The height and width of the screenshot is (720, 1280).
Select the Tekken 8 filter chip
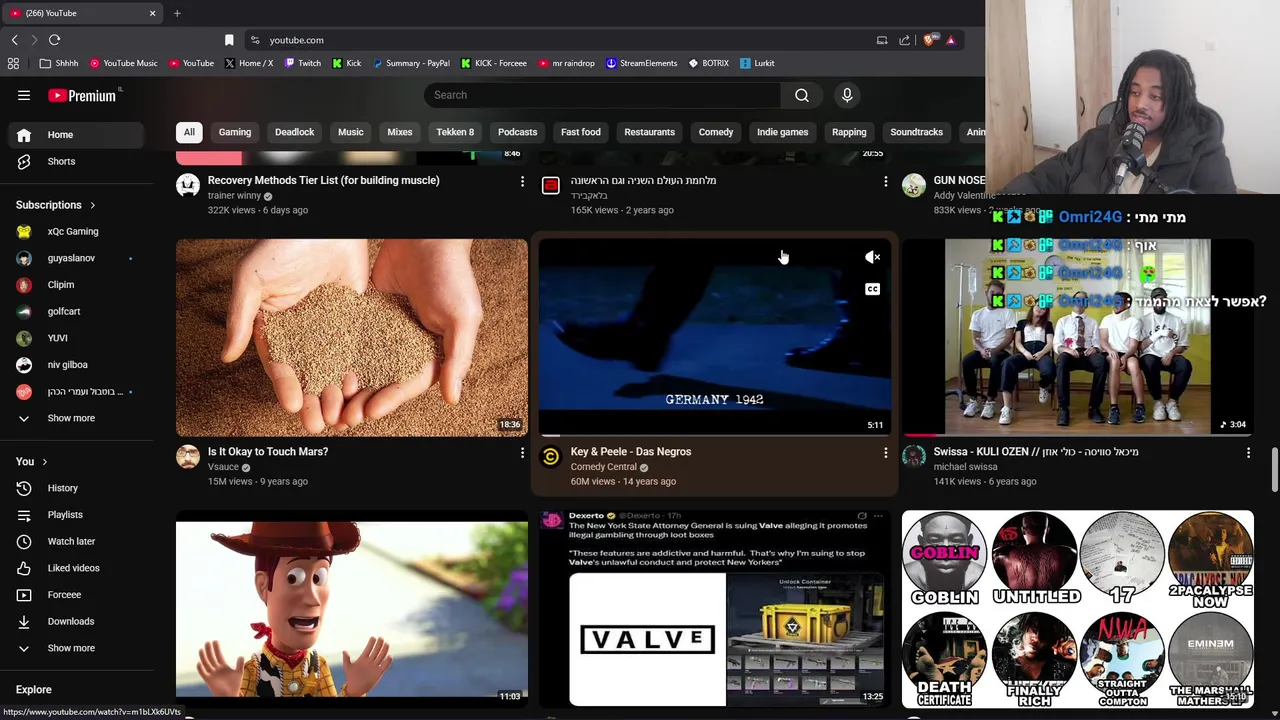point(455,132)
